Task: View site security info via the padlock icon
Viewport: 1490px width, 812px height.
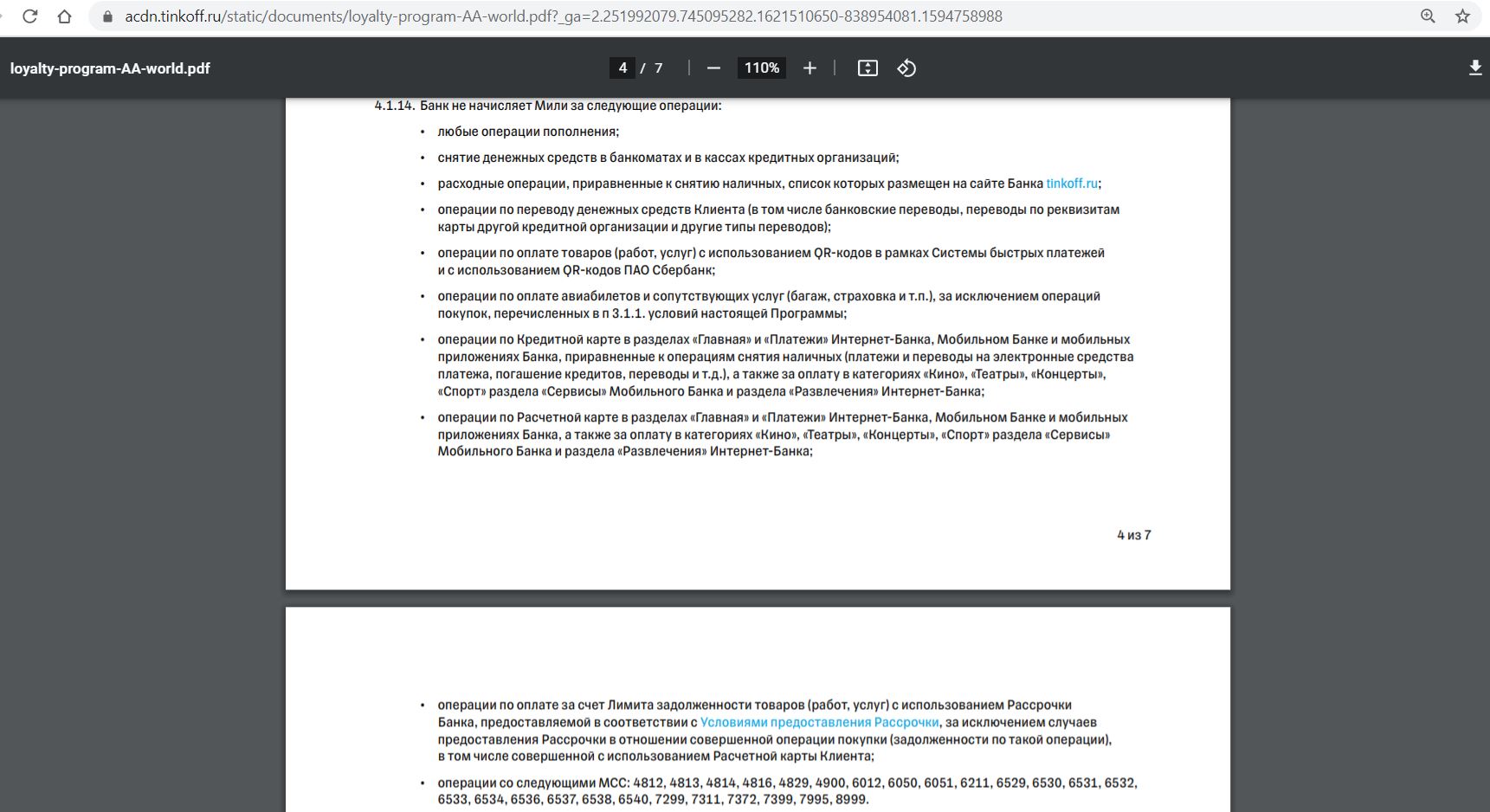Action: pyautogui.click(x=108, y=16)
